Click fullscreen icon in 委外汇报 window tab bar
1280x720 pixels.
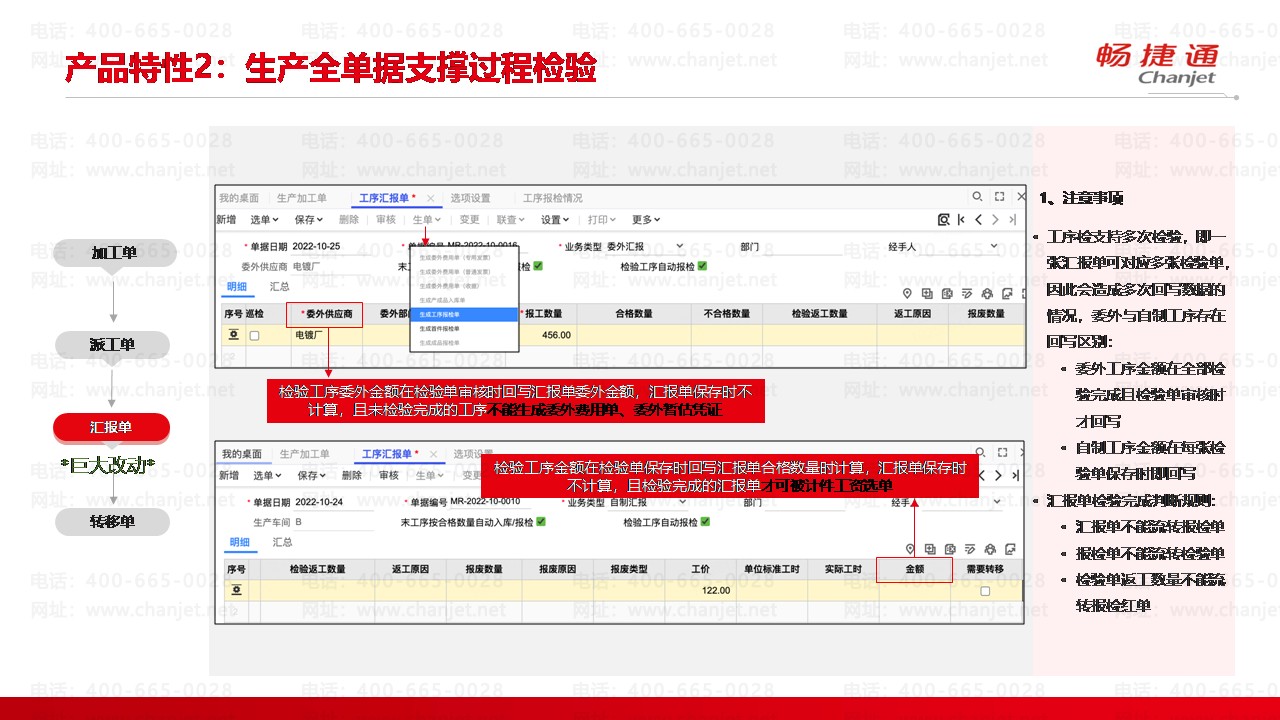point(1000,196)
